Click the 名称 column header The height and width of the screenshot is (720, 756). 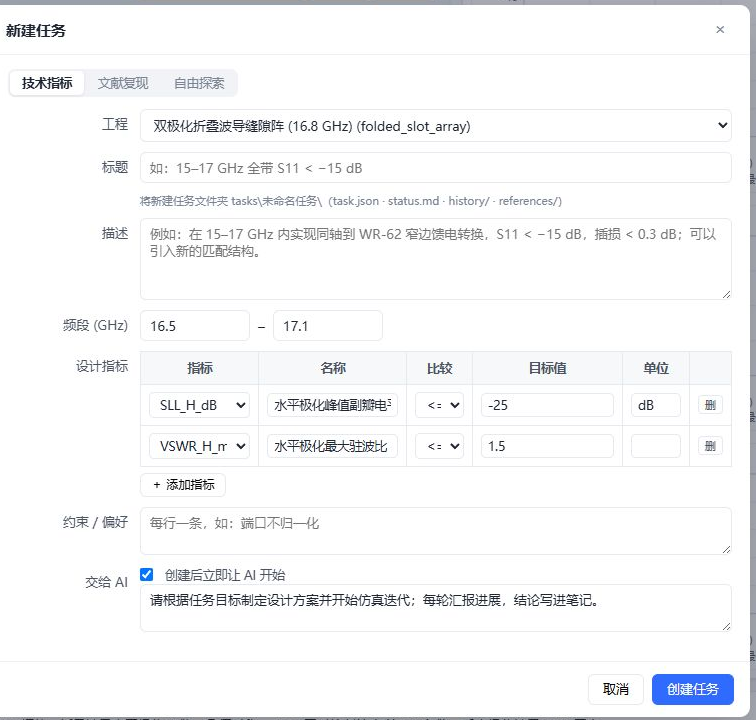tap(333, 368)
